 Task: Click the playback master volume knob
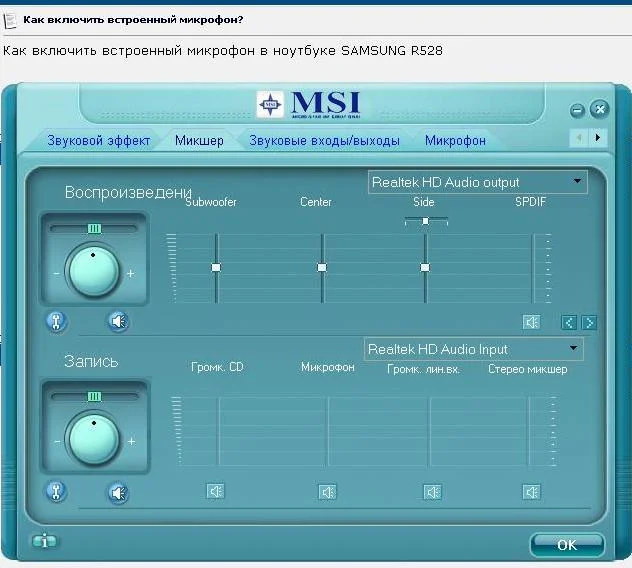[93, 270]
